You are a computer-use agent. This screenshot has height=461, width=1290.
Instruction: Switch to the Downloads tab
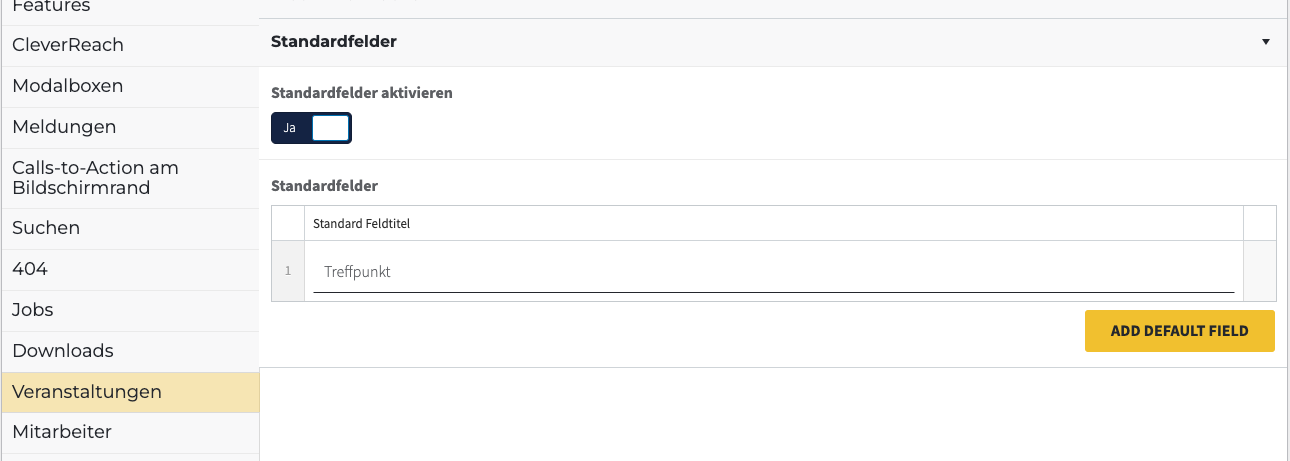[63, 351]
